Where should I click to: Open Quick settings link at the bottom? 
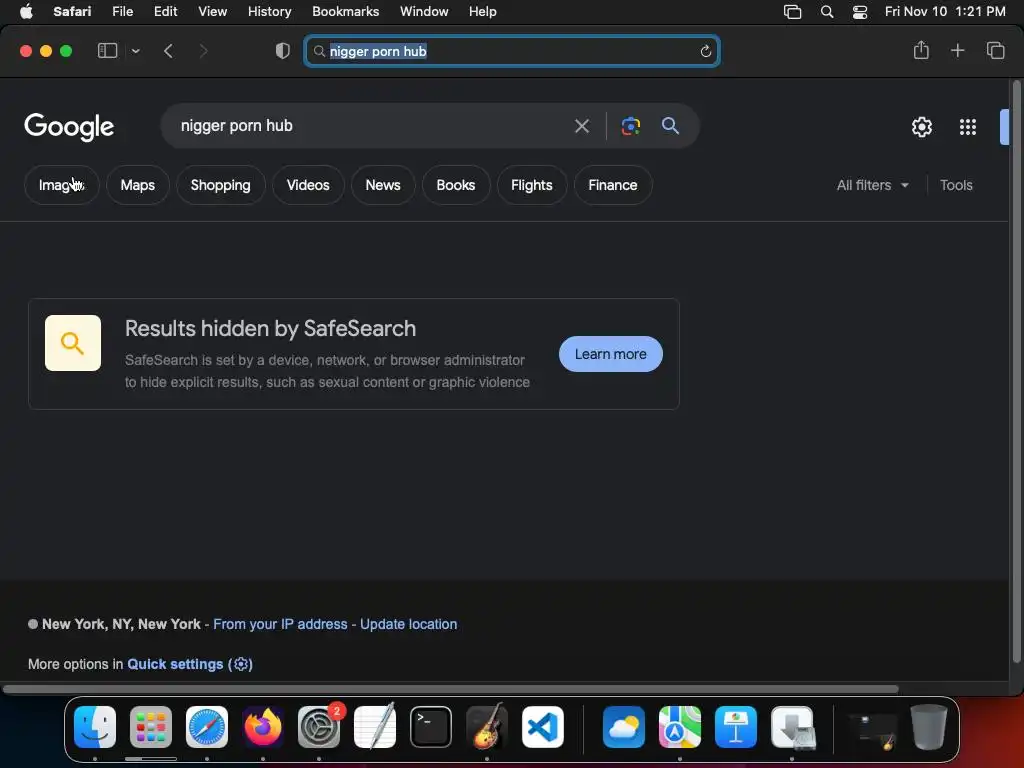pos(189,664)
